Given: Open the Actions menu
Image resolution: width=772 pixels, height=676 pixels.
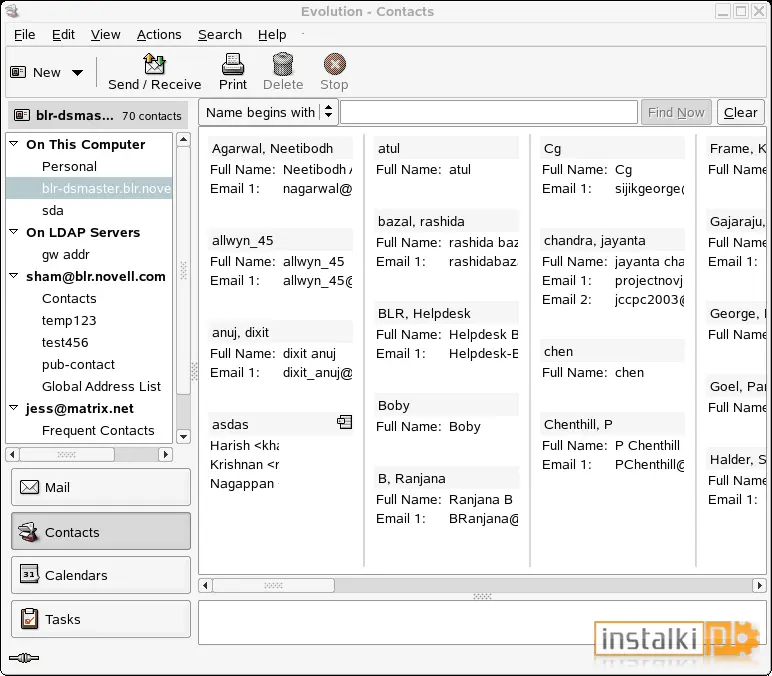Looking at the screenshot, I should coord(159,34).
